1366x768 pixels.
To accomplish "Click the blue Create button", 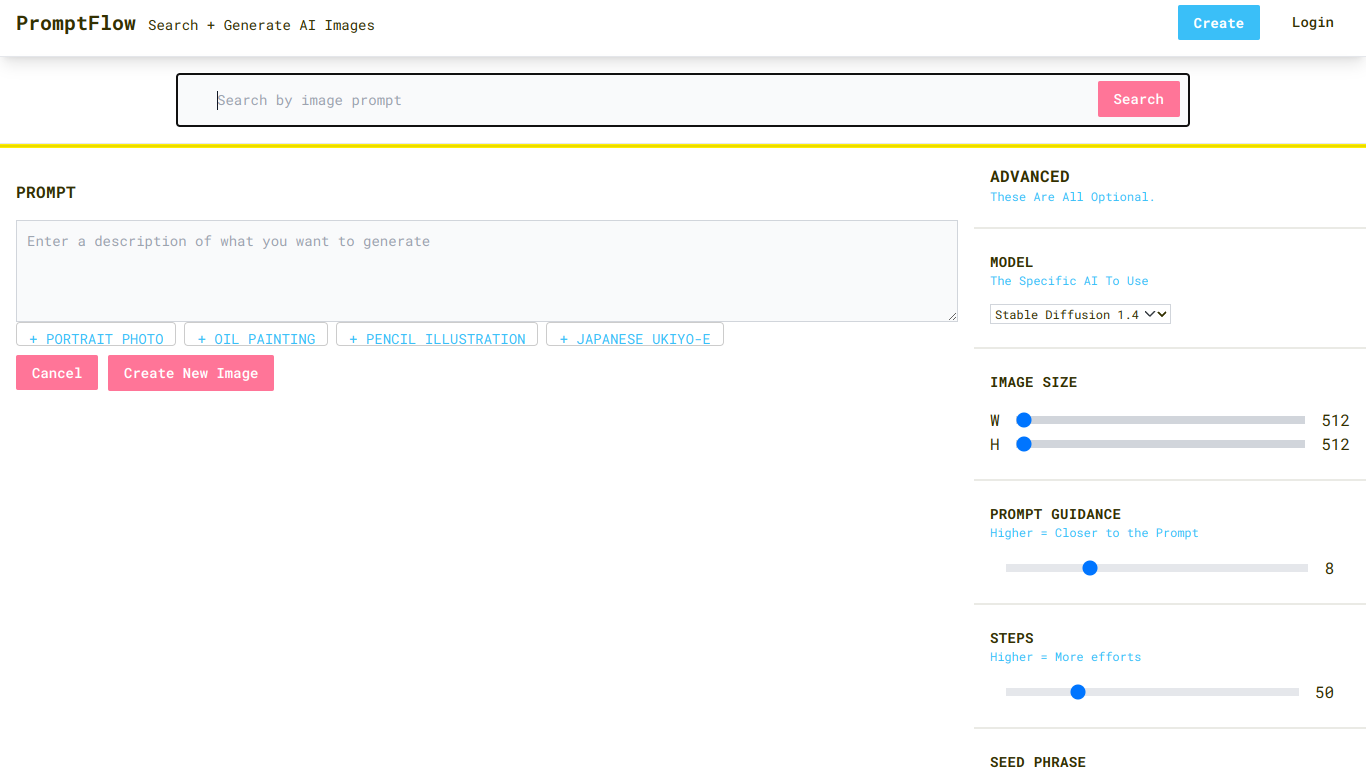I will coord(1218,23).
